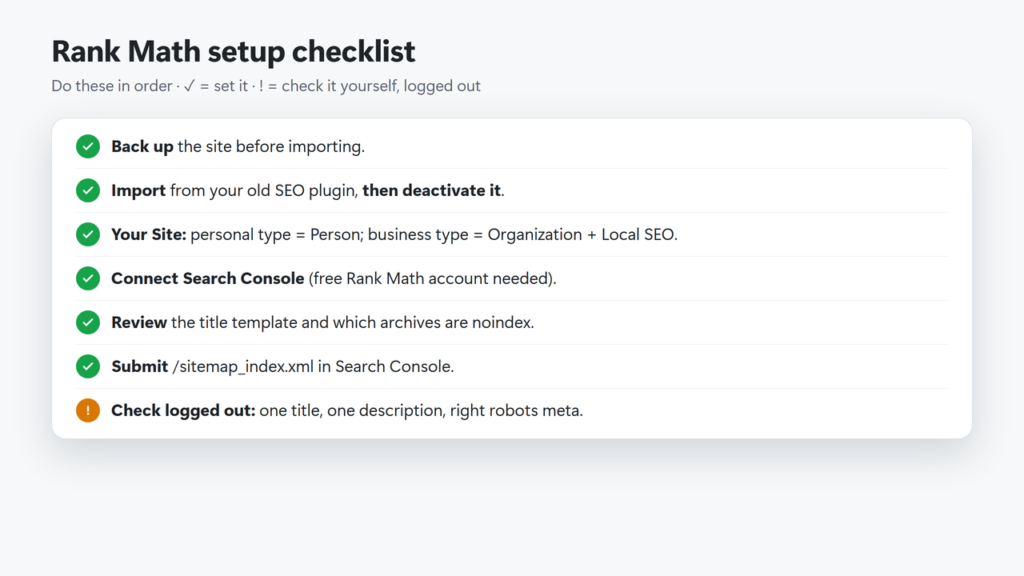The height and width of the screenshot is (576, 1024).
Task: Click the green check icon beside Your Site
Action: click(88, 234)
